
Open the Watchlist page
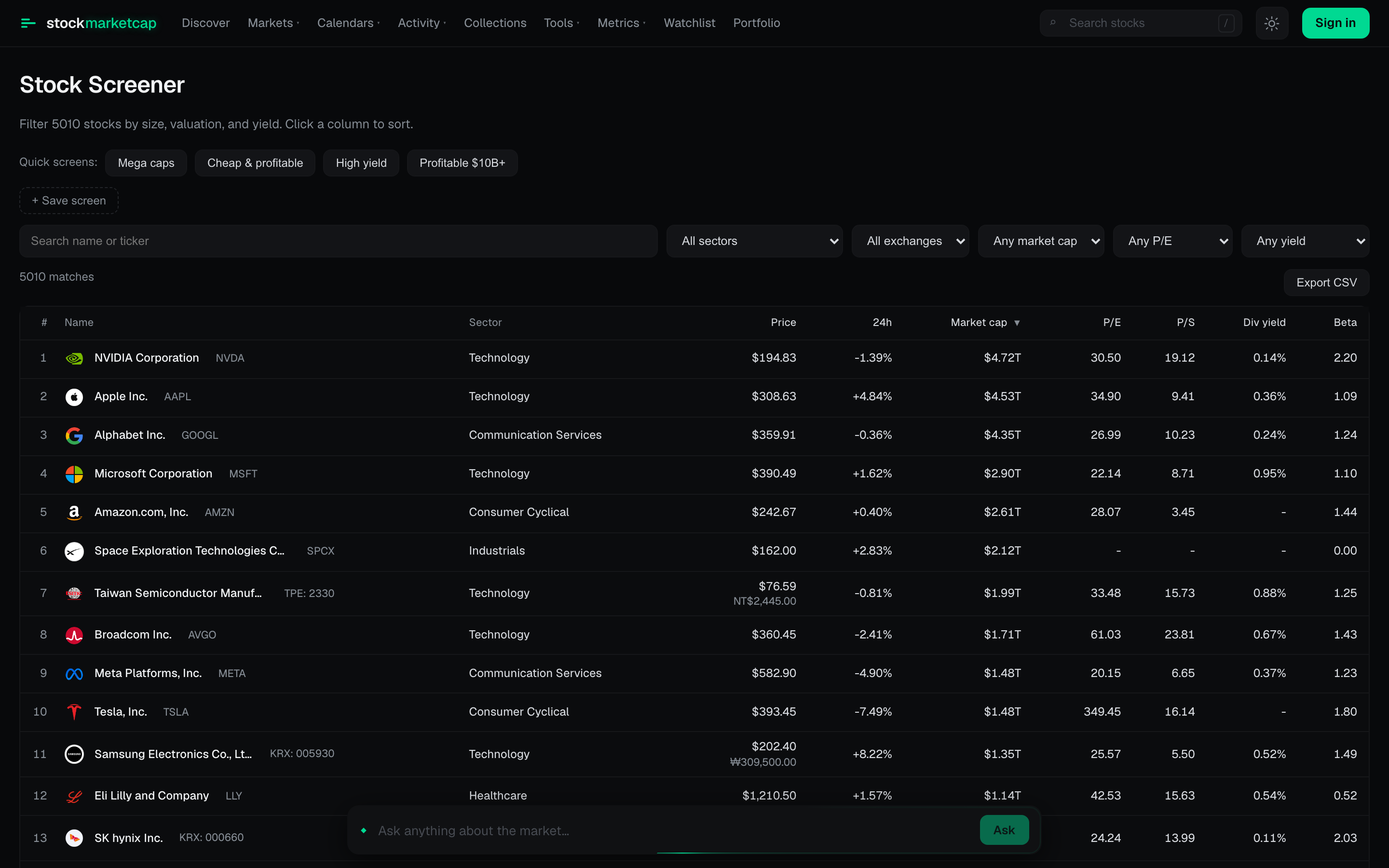click(689, 23)
